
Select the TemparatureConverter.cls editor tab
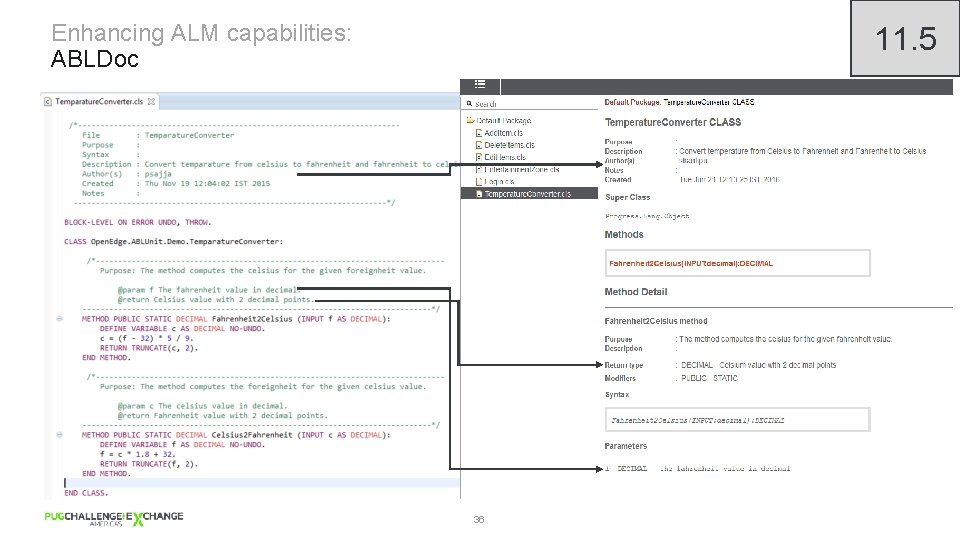pyautogui.click(x=99, y=102)
